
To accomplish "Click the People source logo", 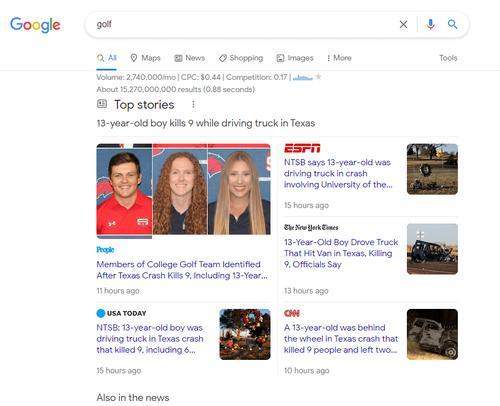I will [105, 250].
